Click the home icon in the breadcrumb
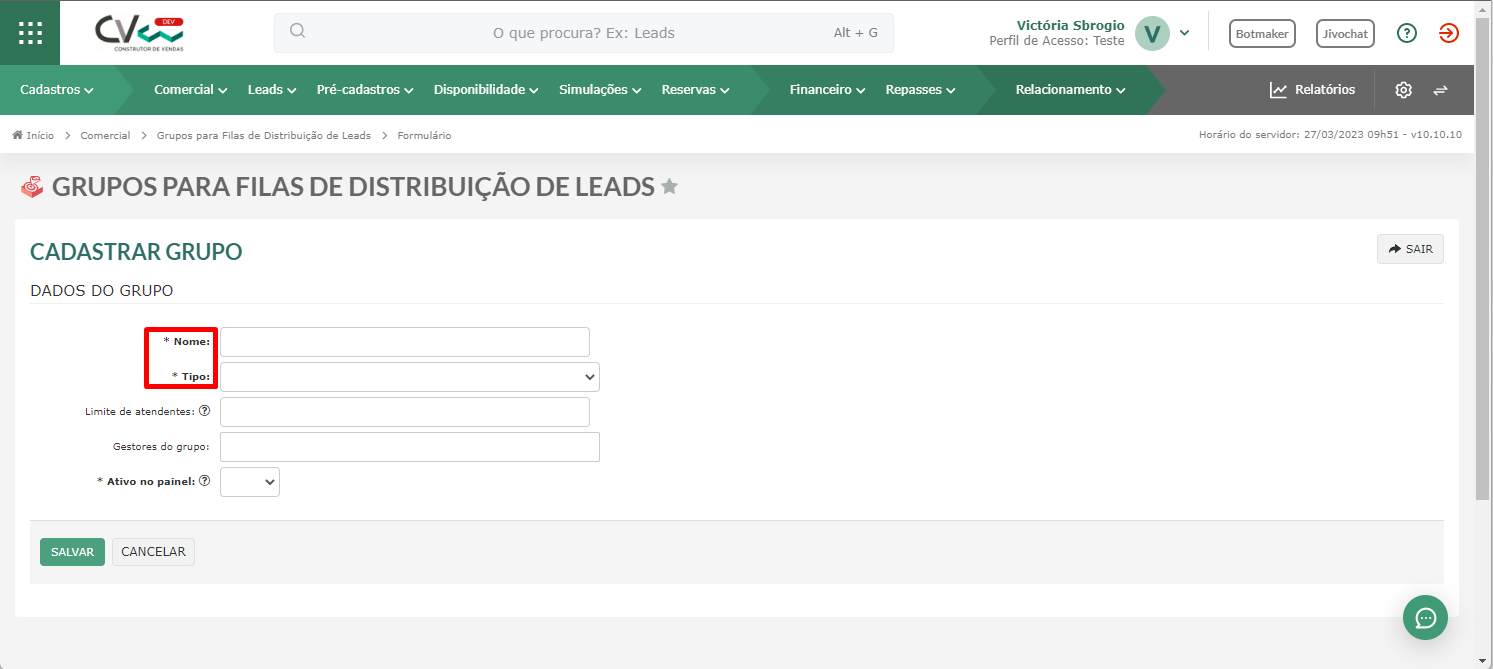Viewport: 1493px width, 669px height. [x=17, y=135]
